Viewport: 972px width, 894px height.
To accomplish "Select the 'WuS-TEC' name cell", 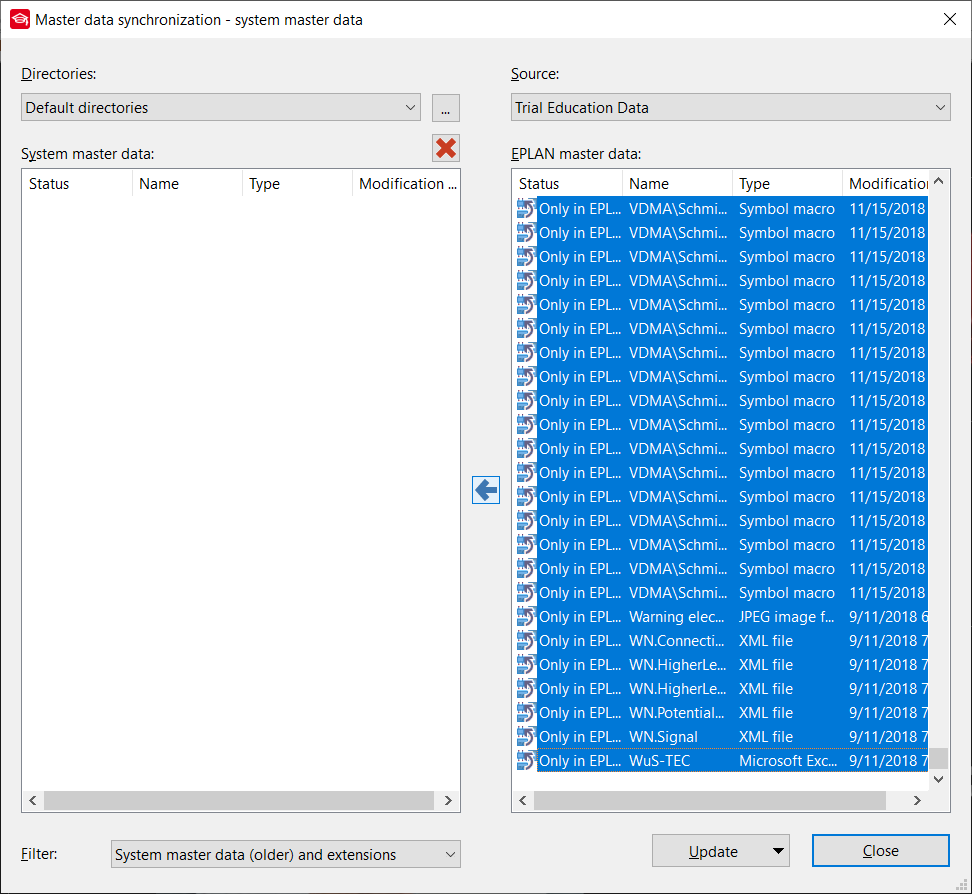I will coord(677,761).
